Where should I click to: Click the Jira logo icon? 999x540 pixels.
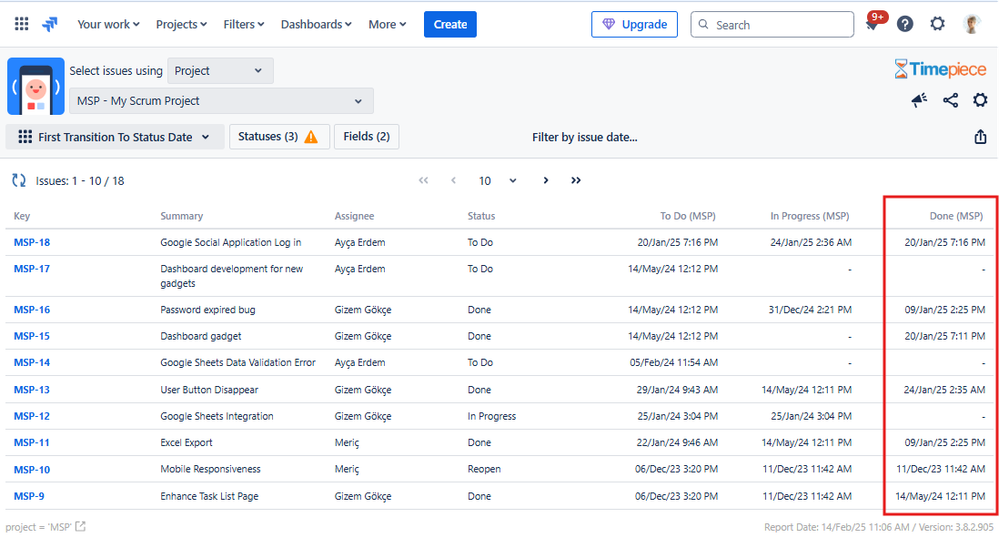(x=50, y=24)
